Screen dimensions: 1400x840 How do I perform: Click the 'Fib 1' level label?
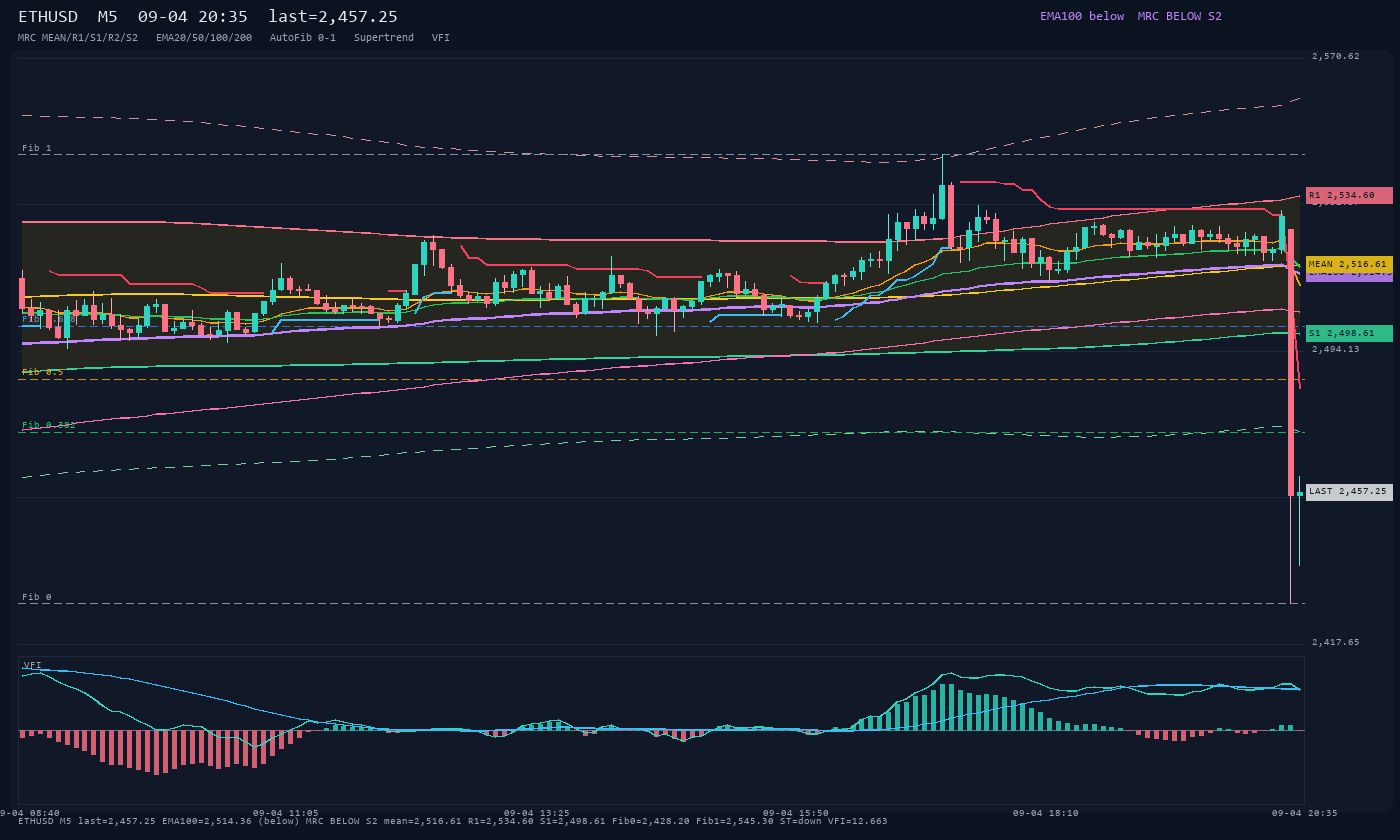click(x=37, y=148)
